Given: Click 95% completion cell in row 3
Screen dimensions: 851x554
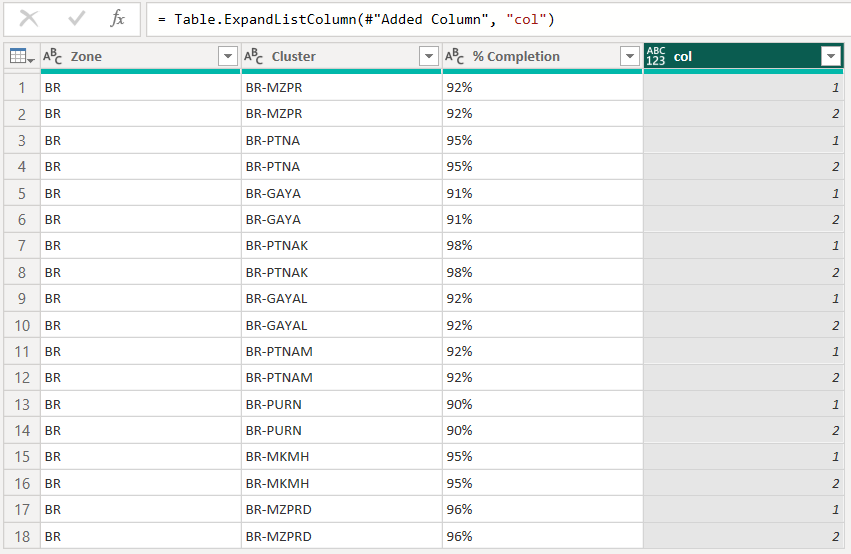Looking at the screenshot, I should click(x=543, y=140).
